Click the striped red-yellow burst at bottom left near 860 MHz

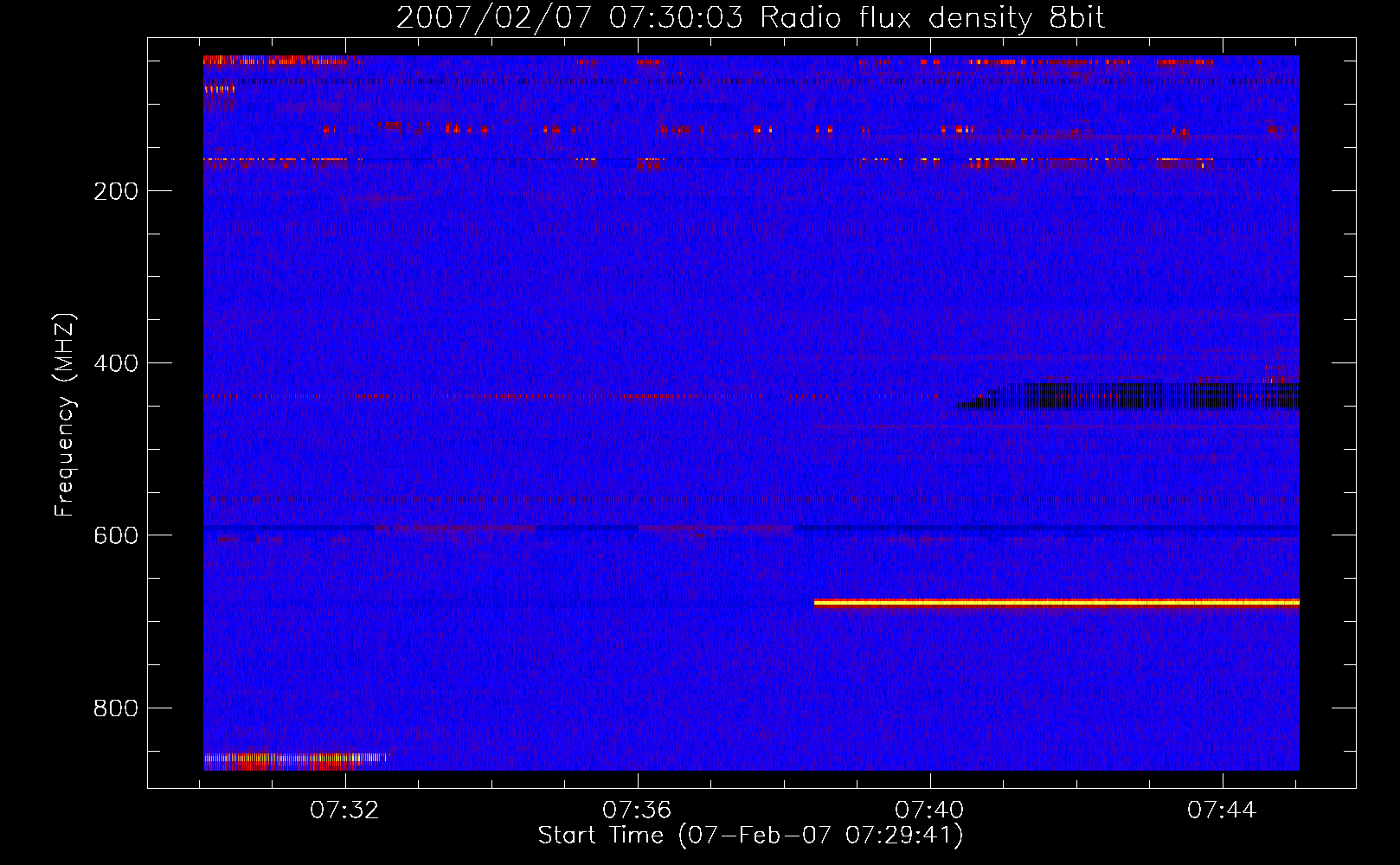point(296,761)
